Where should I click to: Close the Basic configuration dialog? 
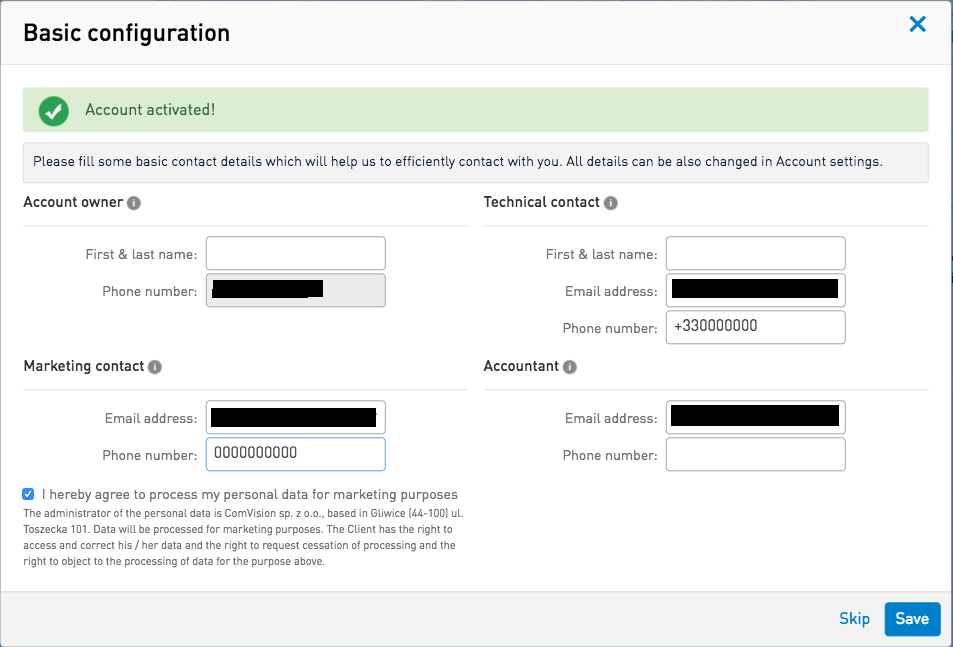917,25
